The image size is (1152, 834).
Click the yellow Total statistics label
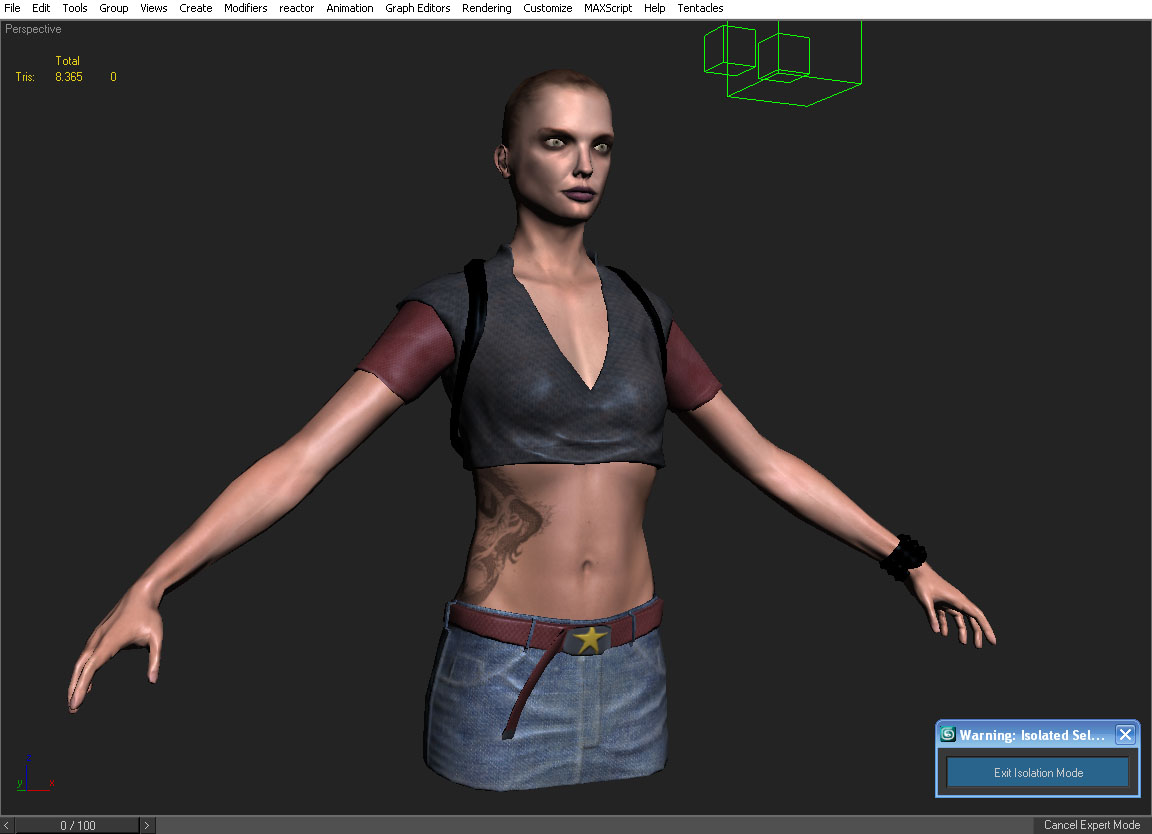[68, 61]
